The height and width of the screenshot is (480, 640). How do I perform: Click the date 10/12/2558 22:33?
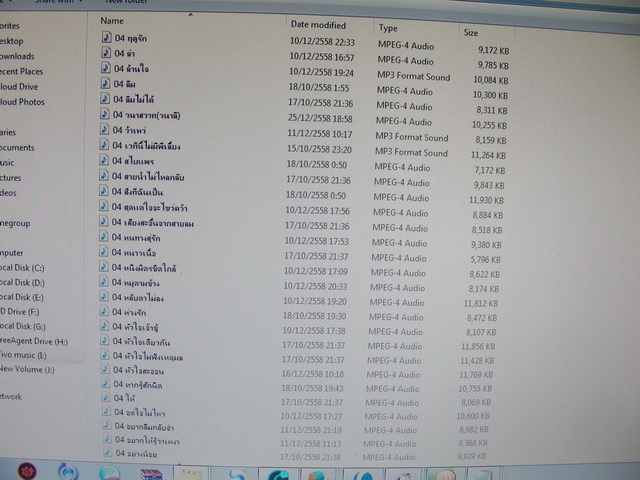click(x=322, y=42)
